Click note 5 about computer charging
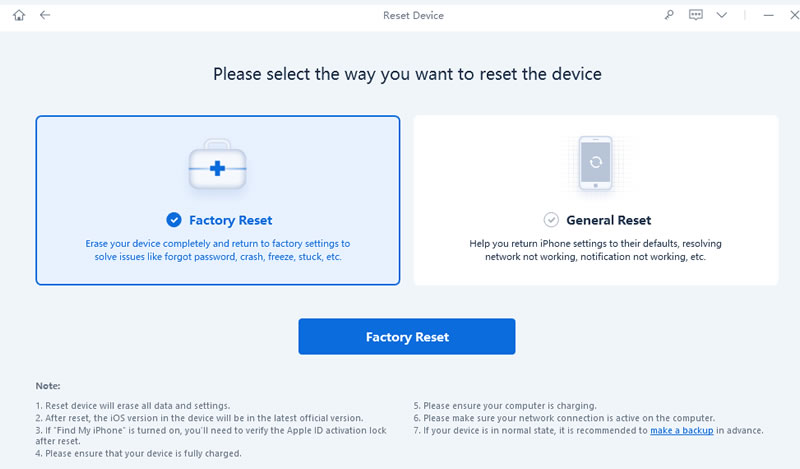This screenshot has width=800, height=469. [505, 406]
